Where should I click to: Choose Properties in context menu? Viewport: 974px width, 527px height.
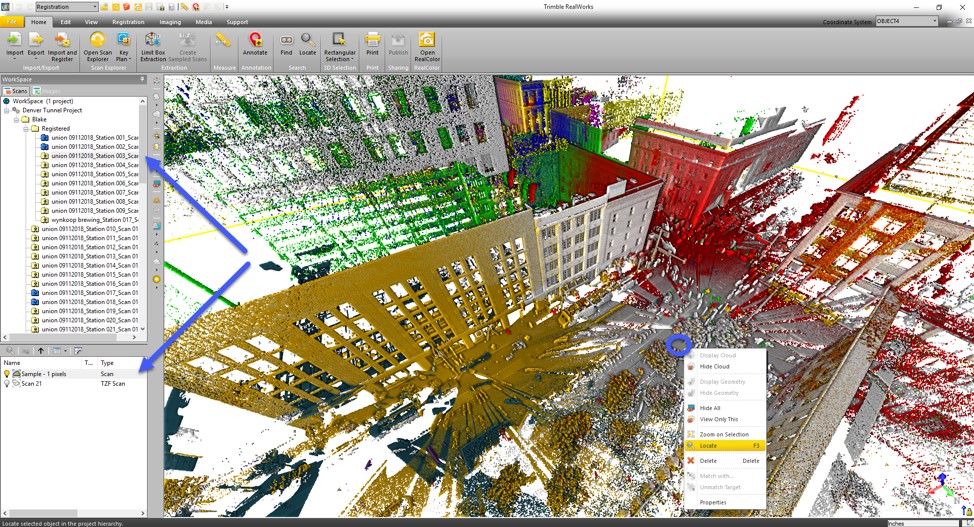725,502
